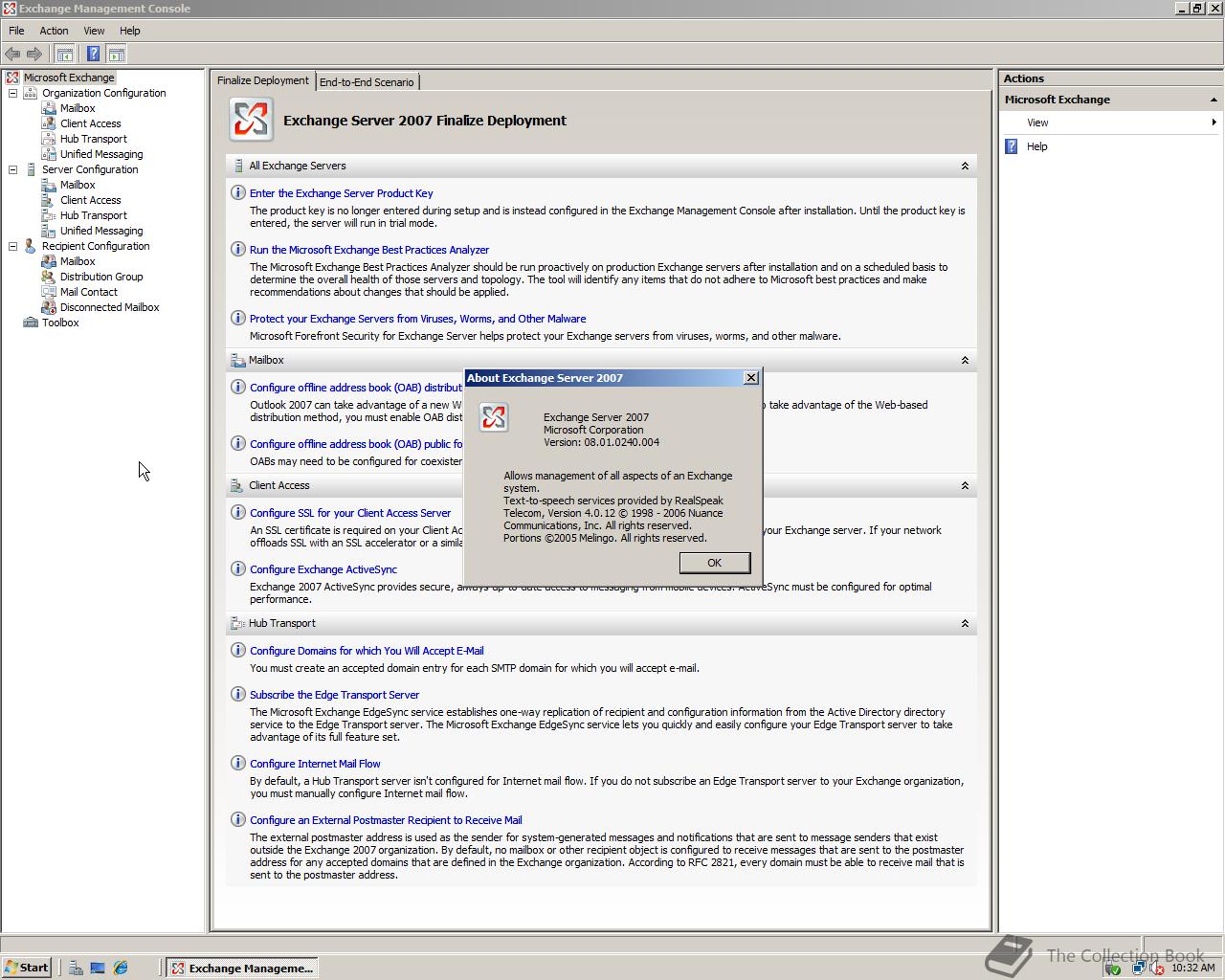Collapse the Mailbox section chevron

[x=965, y=360]
